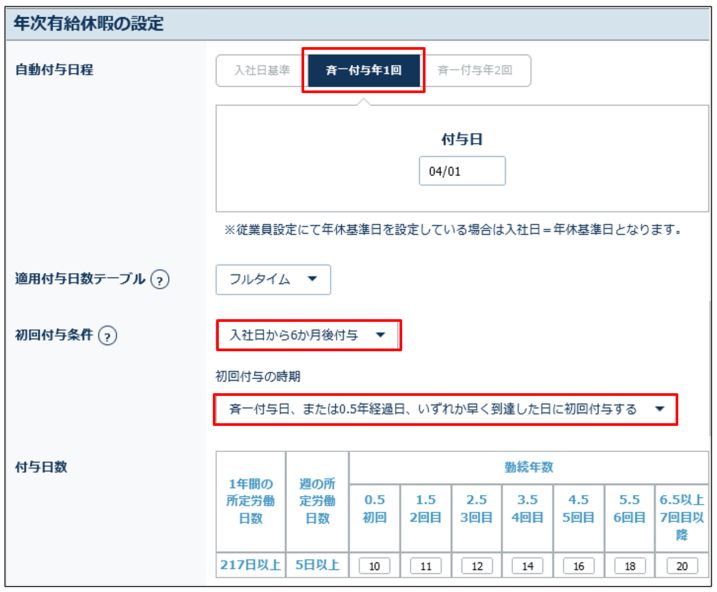Click the 付与日数 label

point(41,467)
